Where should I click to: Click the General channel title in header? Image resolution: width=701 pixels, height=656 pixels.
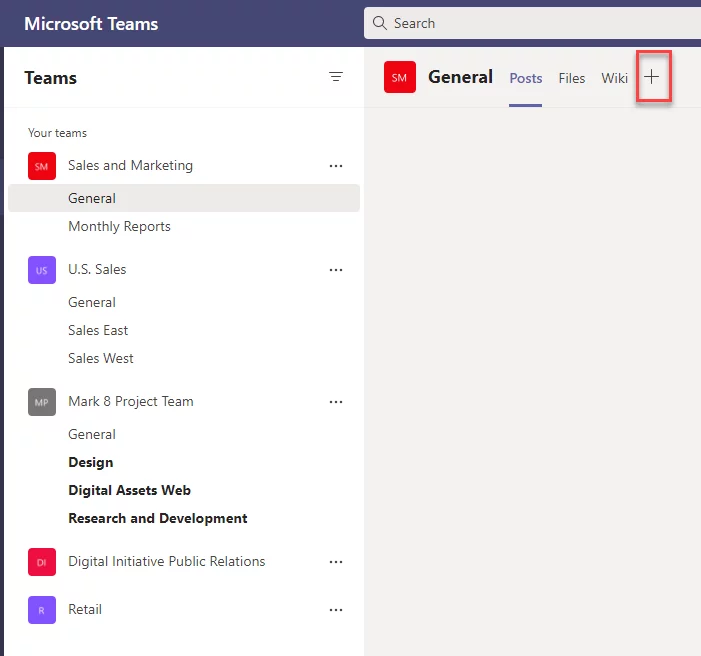(460, 77)
